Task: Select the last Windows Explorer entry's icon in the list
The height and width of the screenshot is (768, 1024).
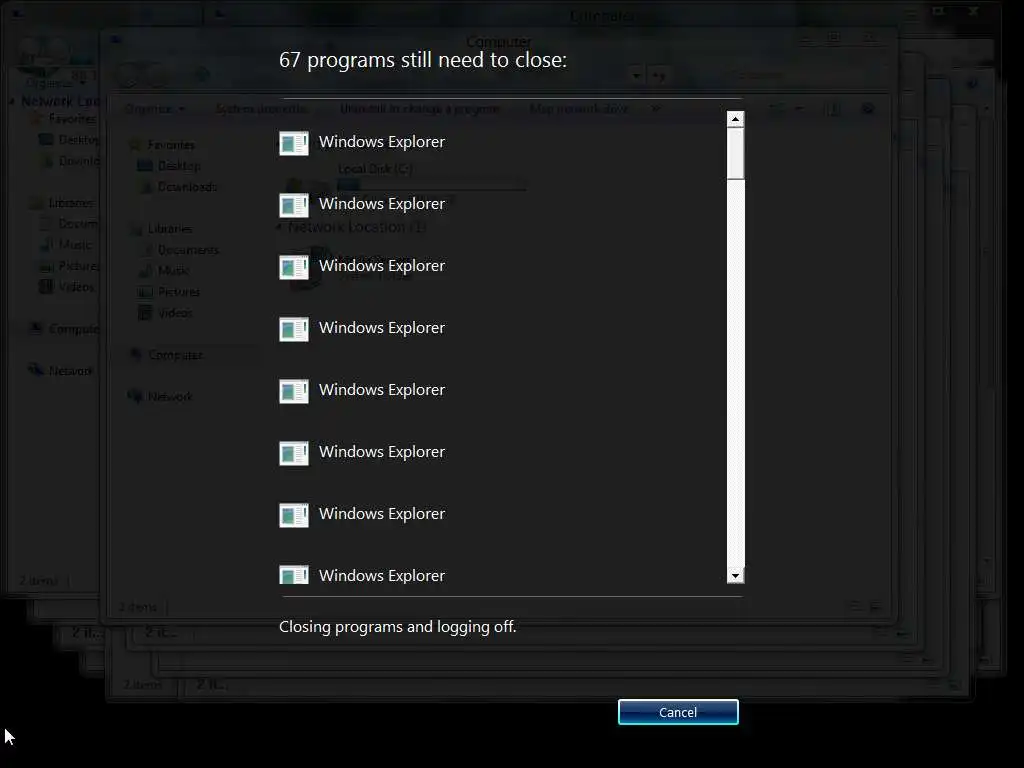Action: [294, 574]
